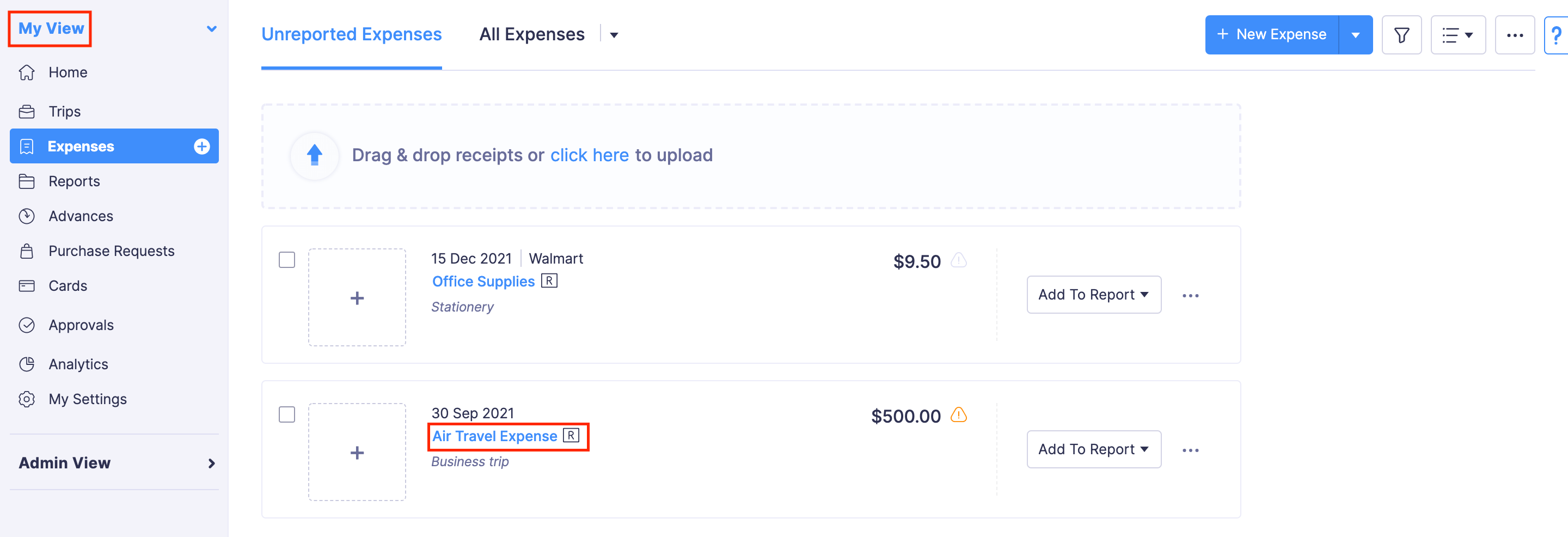The image size is (1568, 537).
Task: Check the Office Supplies expense checkbox
Action: click(x=286, y=259)
